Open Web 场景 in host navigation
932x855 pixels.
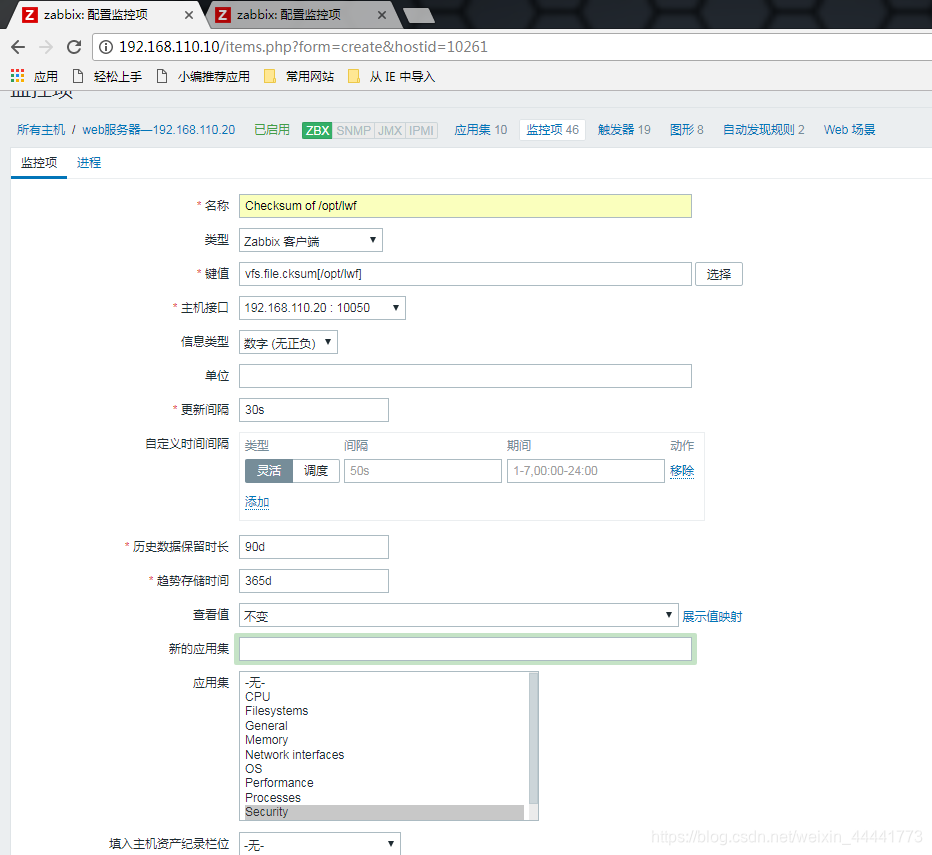[x=849, y=130]
